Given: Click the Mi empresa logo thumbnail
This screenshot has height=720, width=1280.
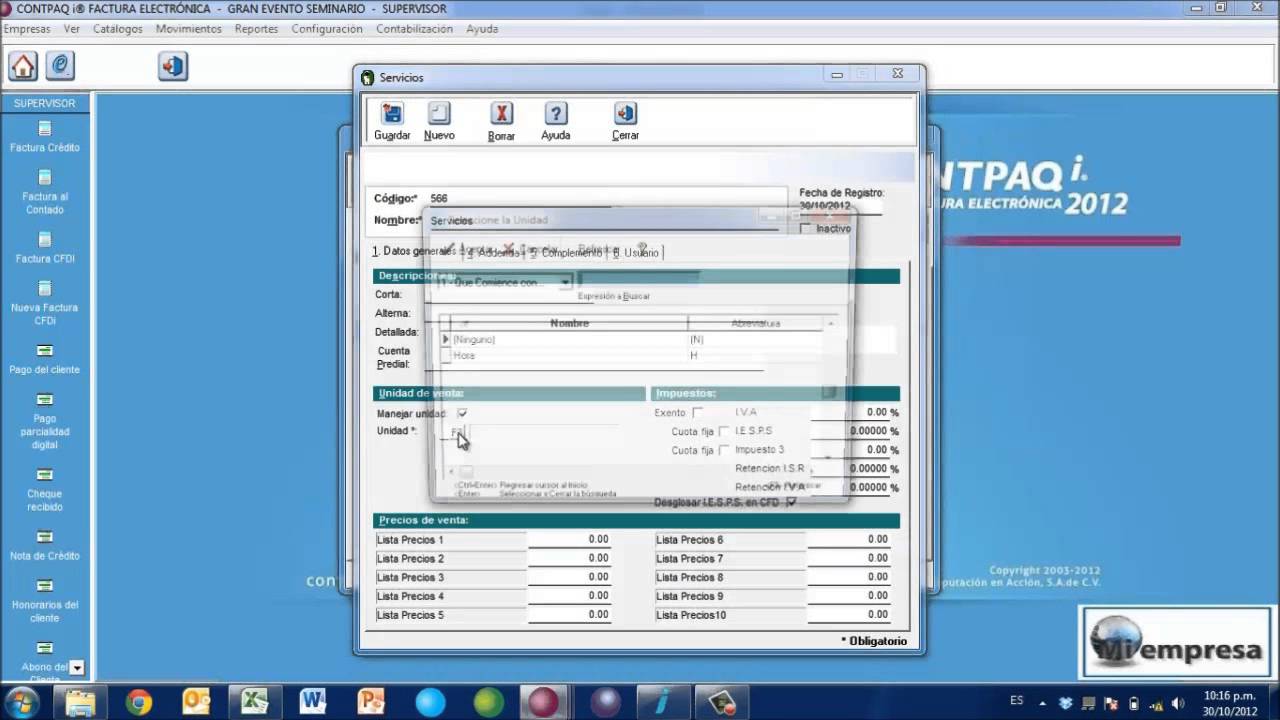Looking at the screenshot, I should (1178, 643).
